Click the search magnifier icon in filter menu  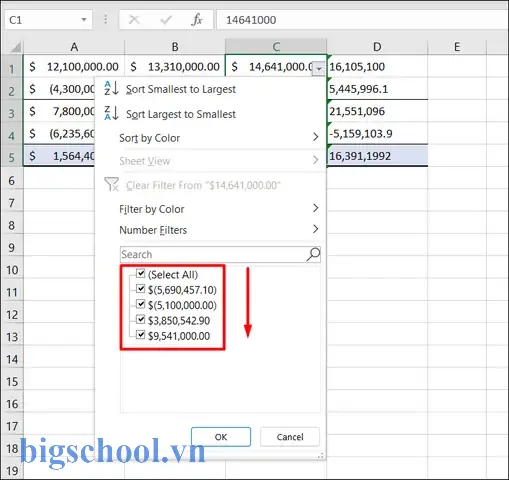(313, 255)
